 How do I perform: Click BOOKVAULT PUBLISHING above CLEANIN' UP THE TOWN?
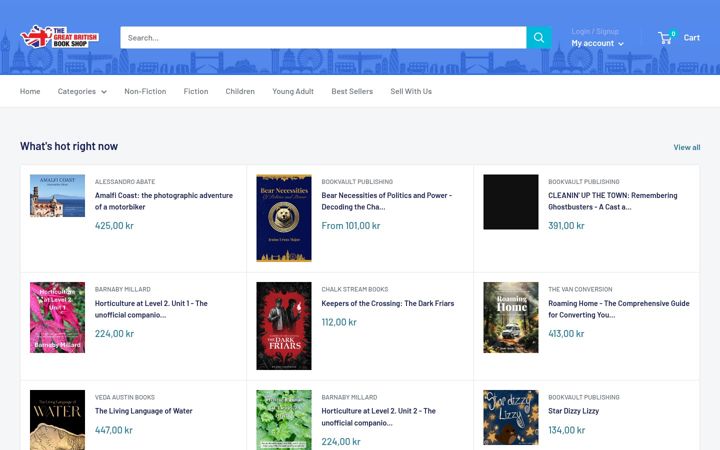[x=584, y=182]
